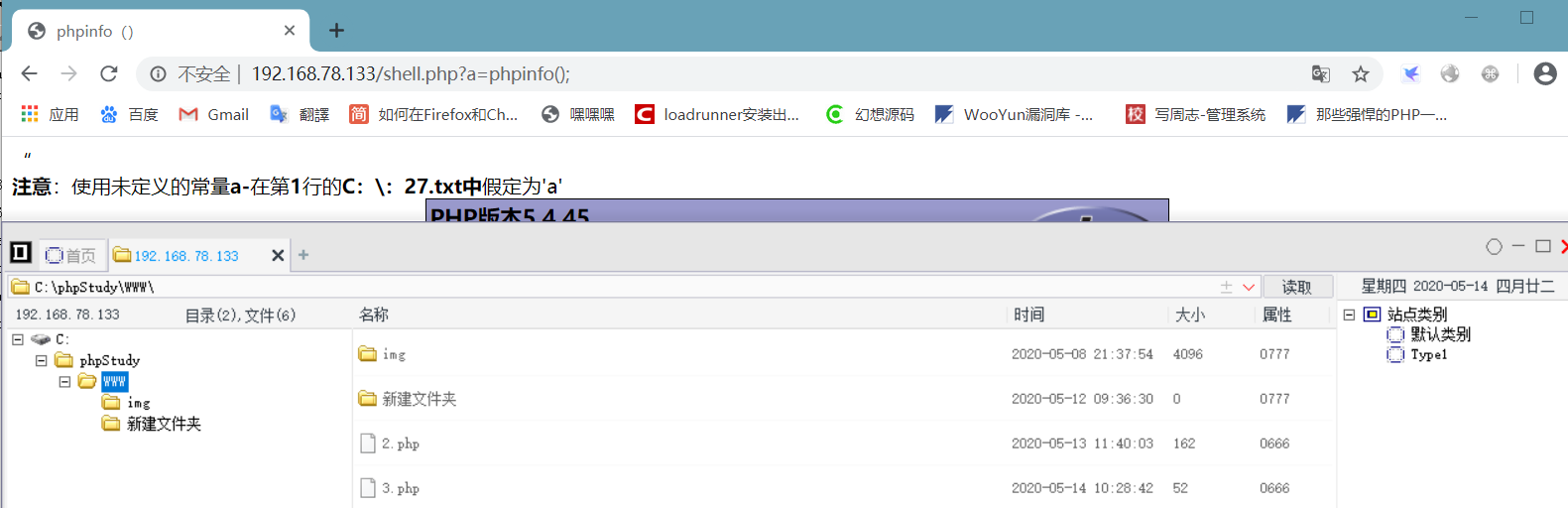1568x508 pixels.
Task: Open the 幻想源码 bookmark
Action: [x=870, y=115]
